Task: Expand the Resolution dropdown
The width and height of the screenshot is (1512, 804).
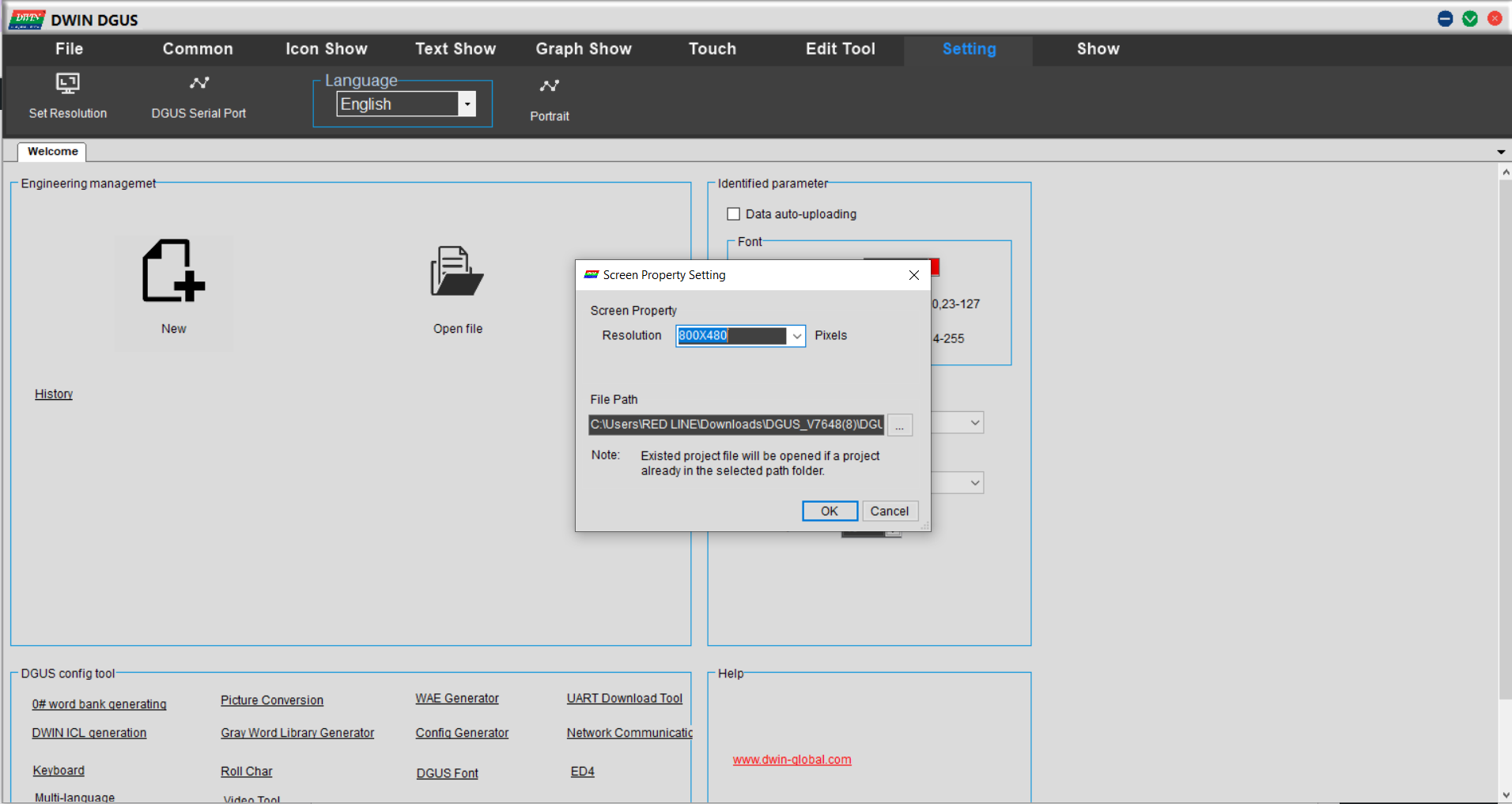Action: point(796,336)
